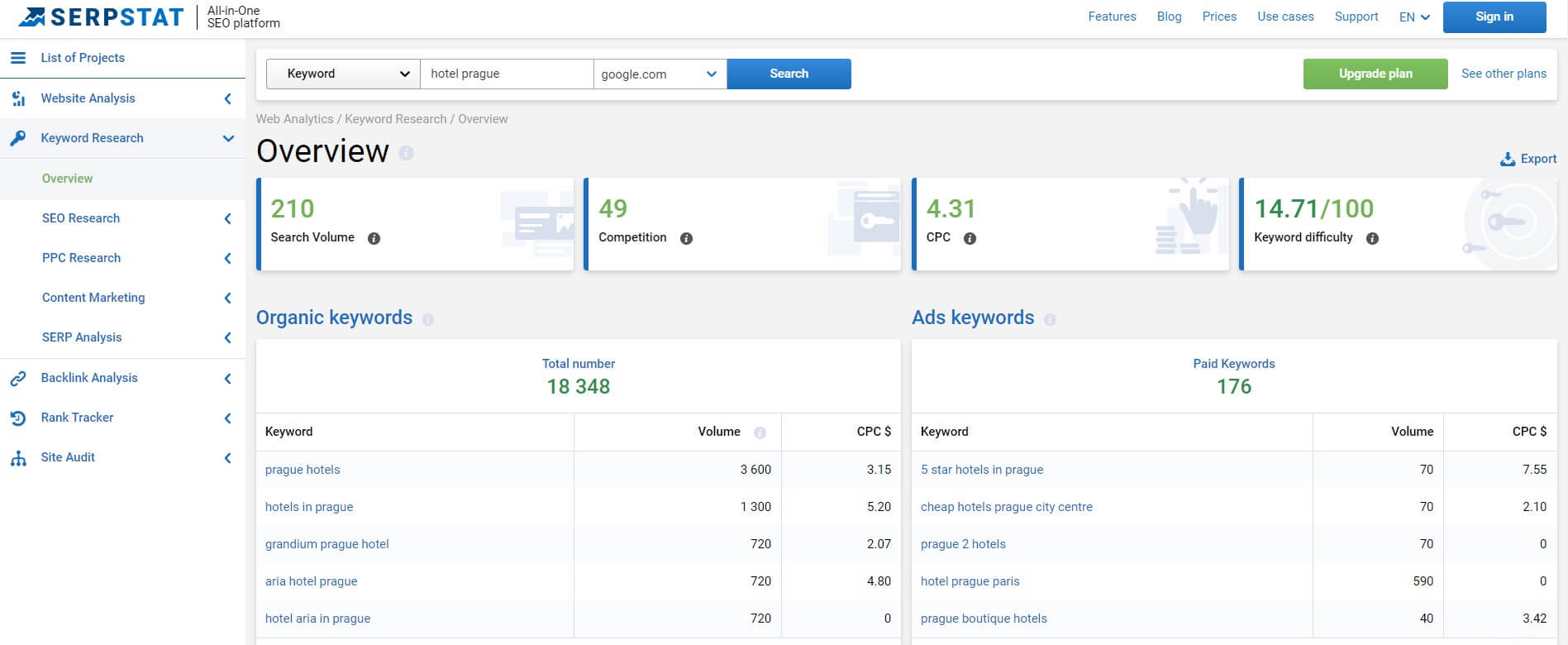The height and width of the screenshot is (645, 1568).
Task: Click the Export download icon
Action: [1508, 160]
